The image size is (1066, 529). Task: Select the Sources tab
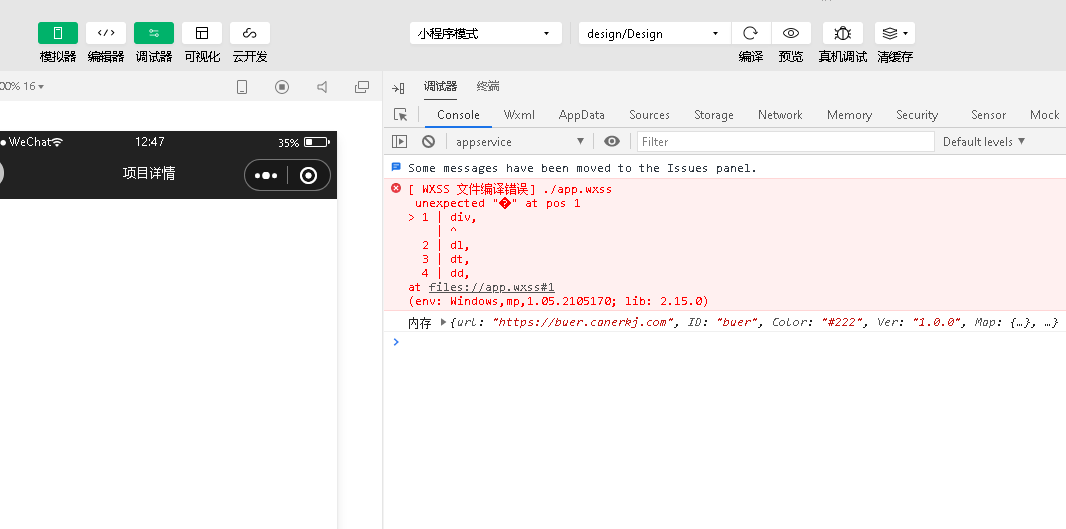649,115
